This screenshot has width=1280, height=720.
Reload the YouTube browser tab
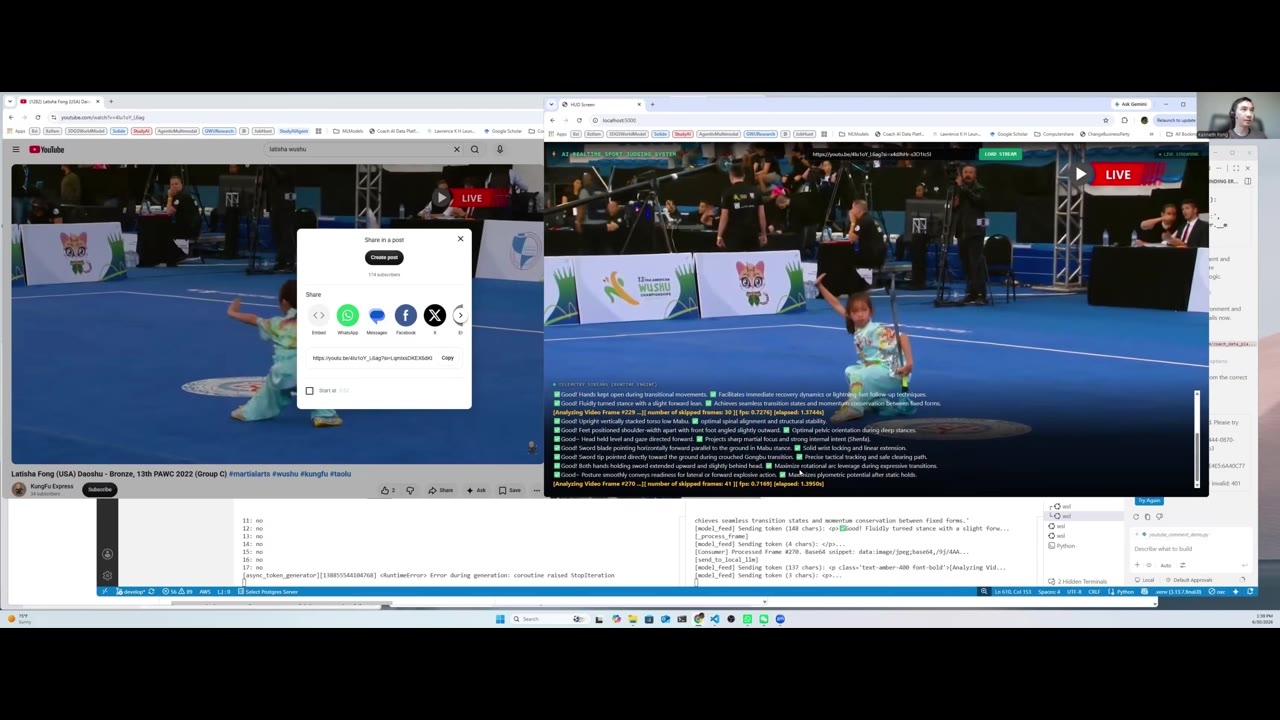pyautogui.click(x=38, y=117)
